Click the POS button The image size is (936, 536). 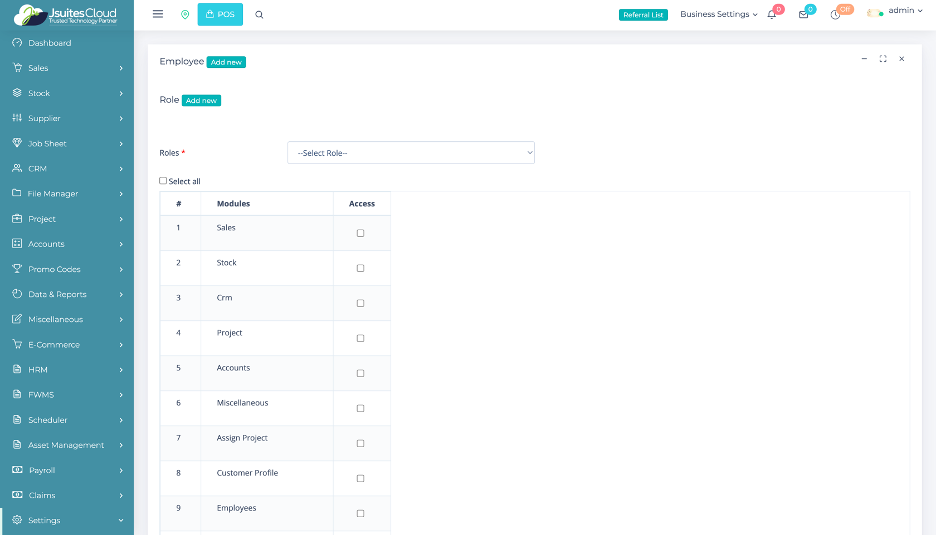pos(220,15)
